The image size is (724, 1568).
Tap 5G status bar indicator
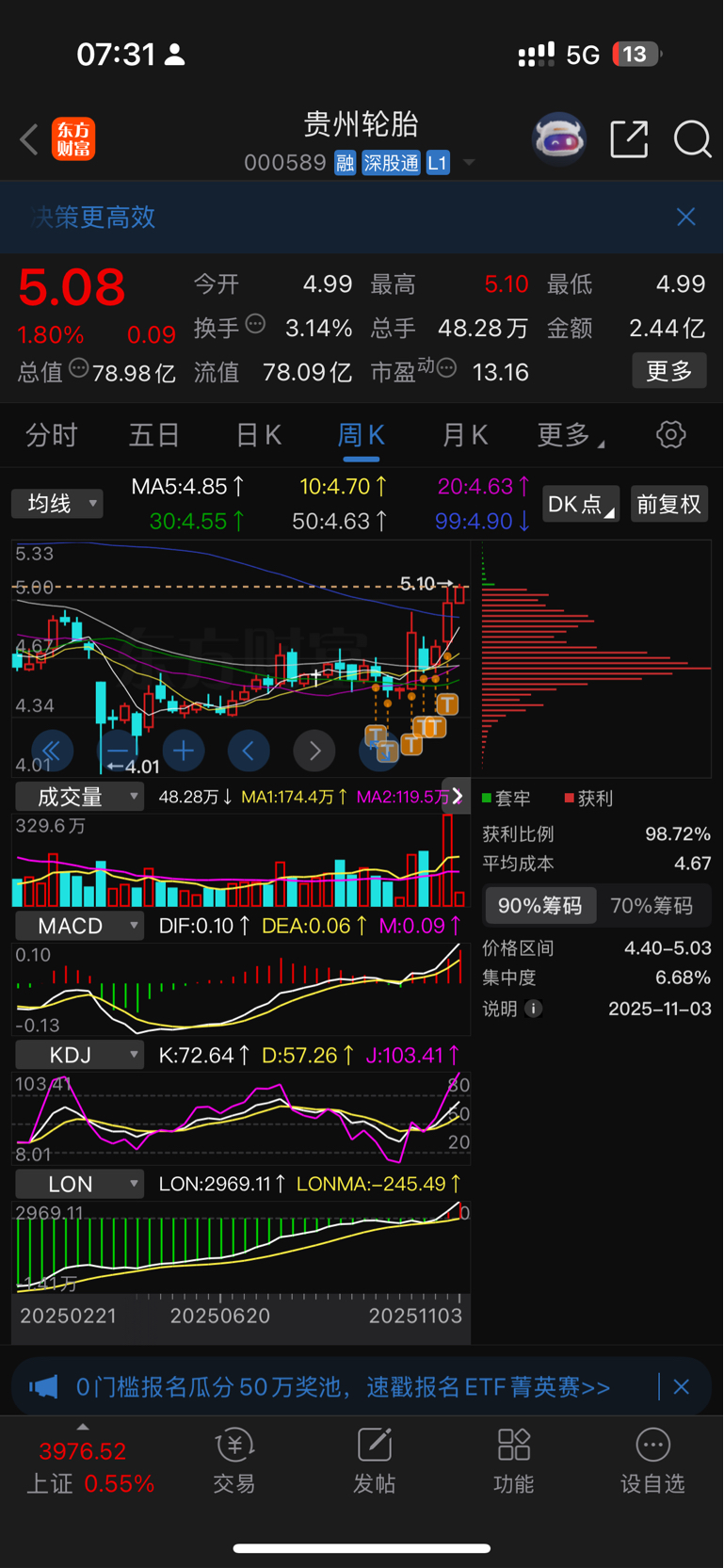point(583,55)
